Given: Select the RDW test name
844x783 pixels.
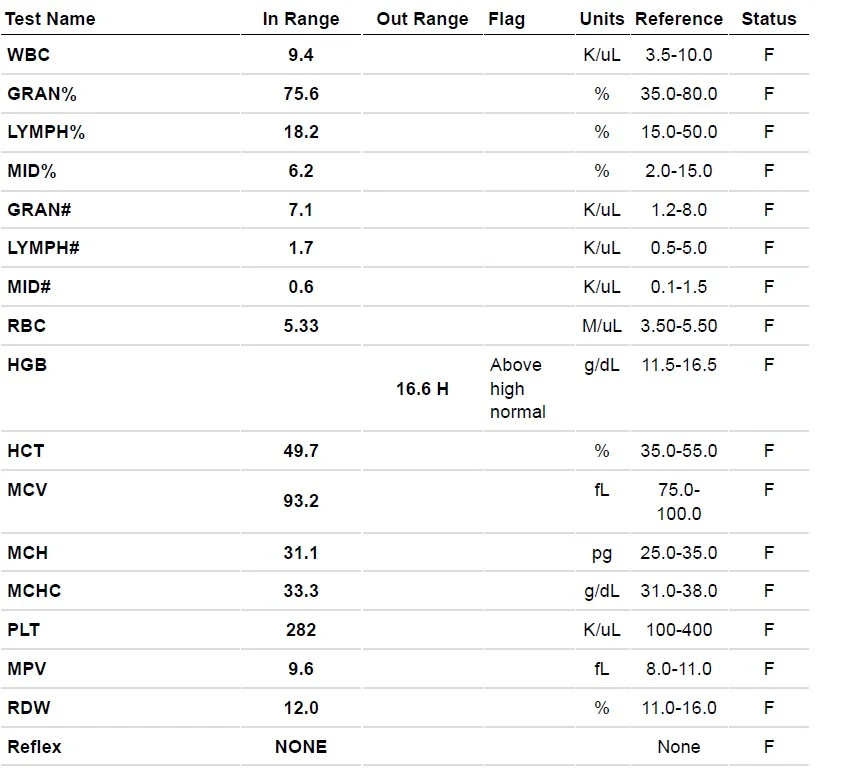Looking at the screenshot, I should click(x=29, y=708).
